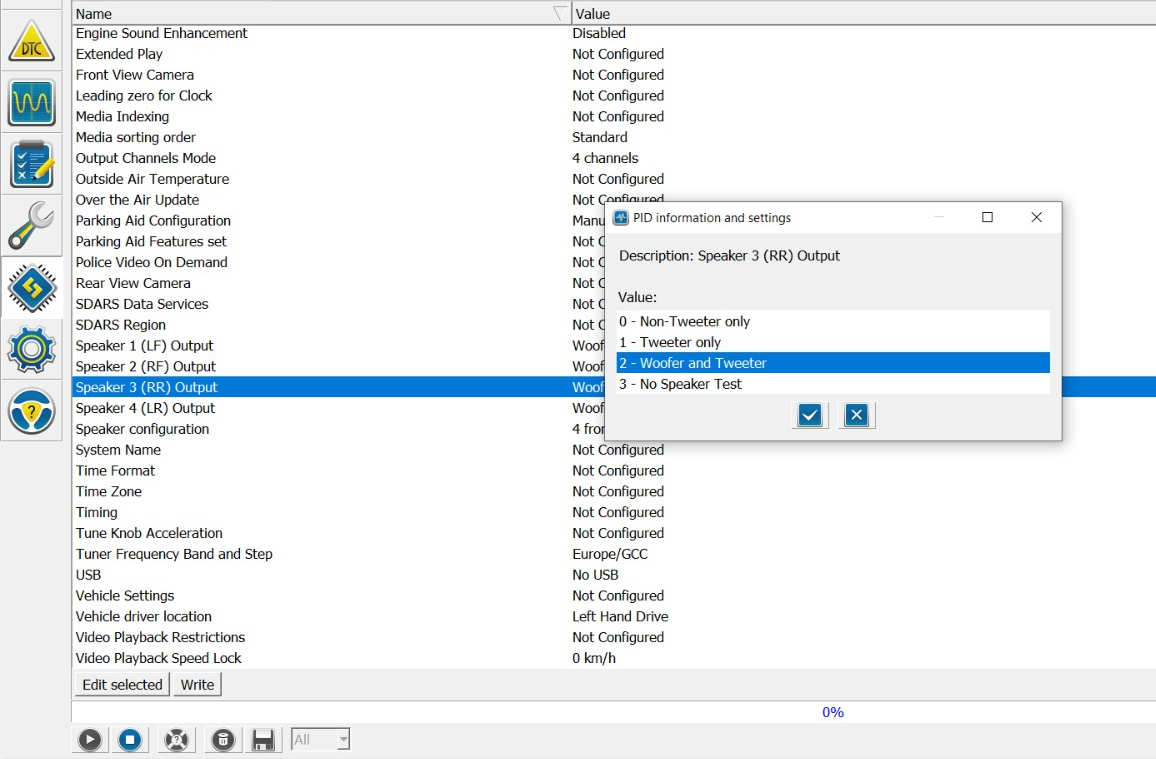
Task: Select '0 - Non-Tweeter only' option
Action: click(x=832, y=321)
